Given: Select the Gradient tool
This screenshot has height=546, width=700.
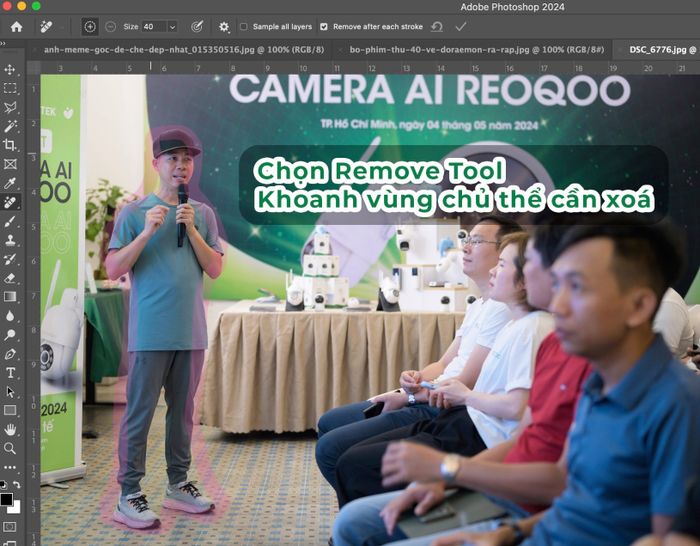Looking at the screenshot, I should tap(10, 296).
